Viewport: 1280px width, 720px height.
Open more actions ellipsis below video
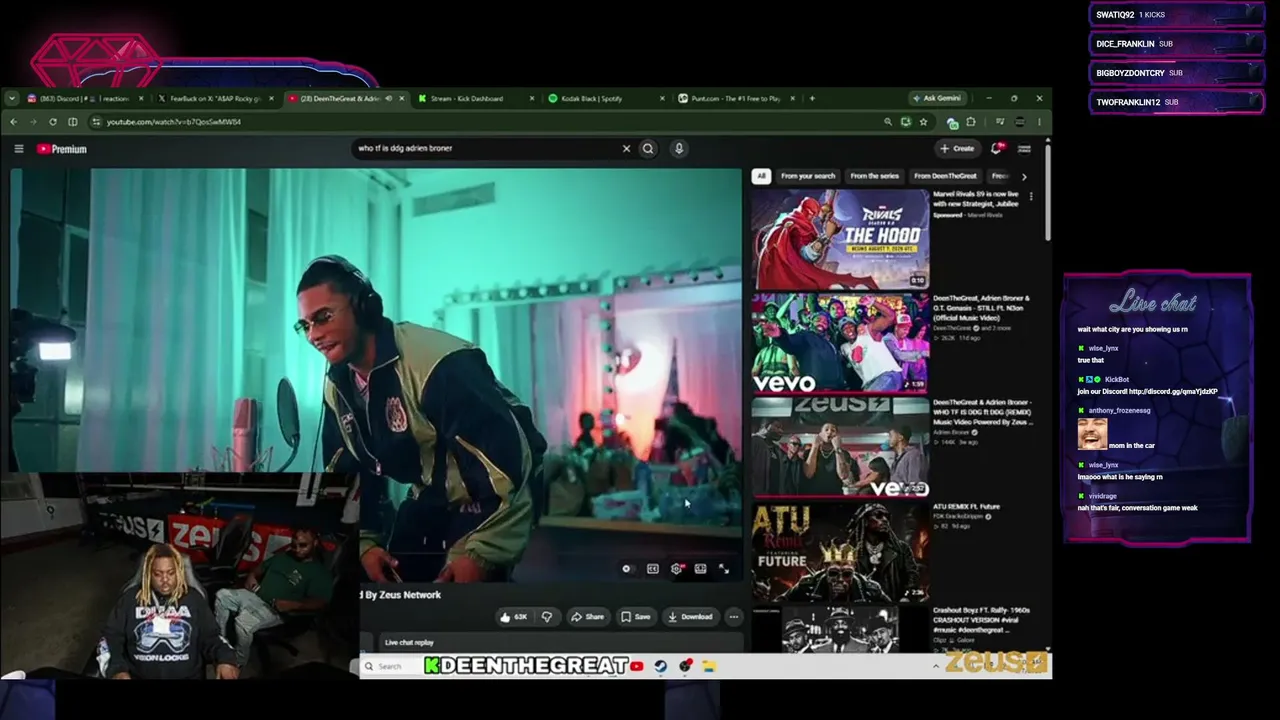734,617
